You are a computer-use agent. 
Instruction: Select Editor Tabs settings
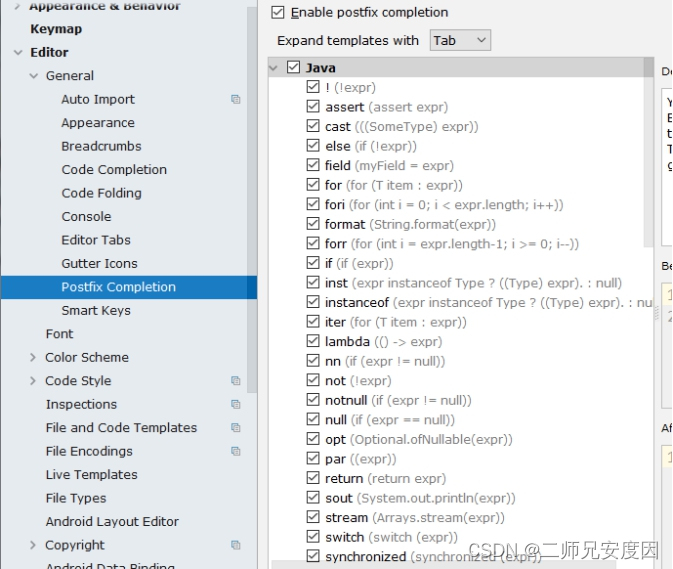coord(96,240)
